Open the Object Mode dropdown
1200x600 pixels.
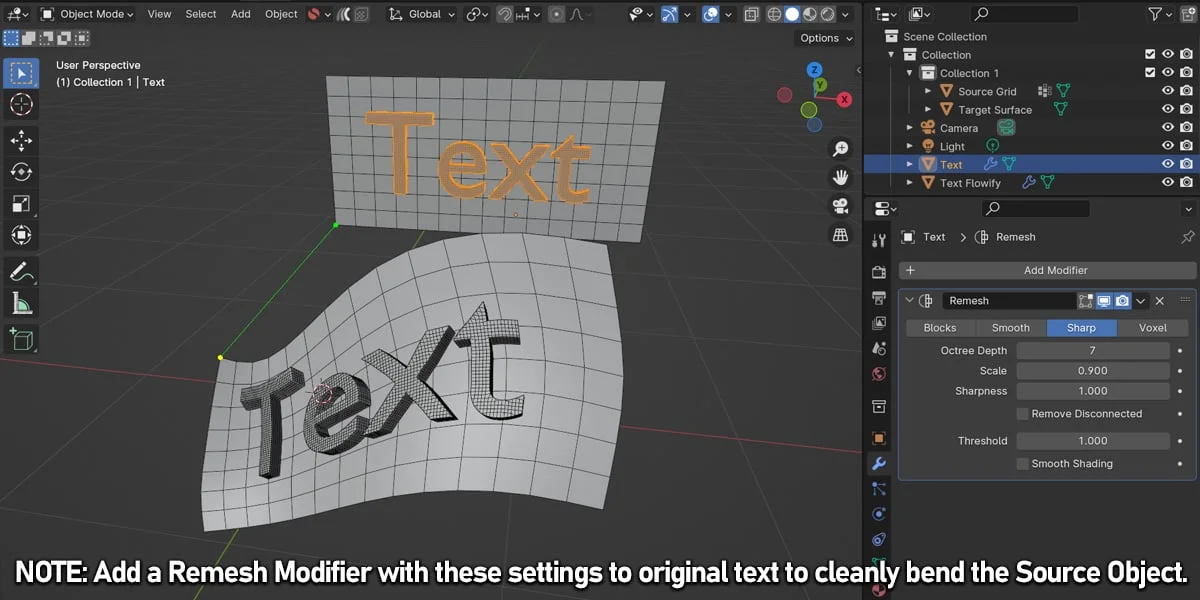click(88, 14)
